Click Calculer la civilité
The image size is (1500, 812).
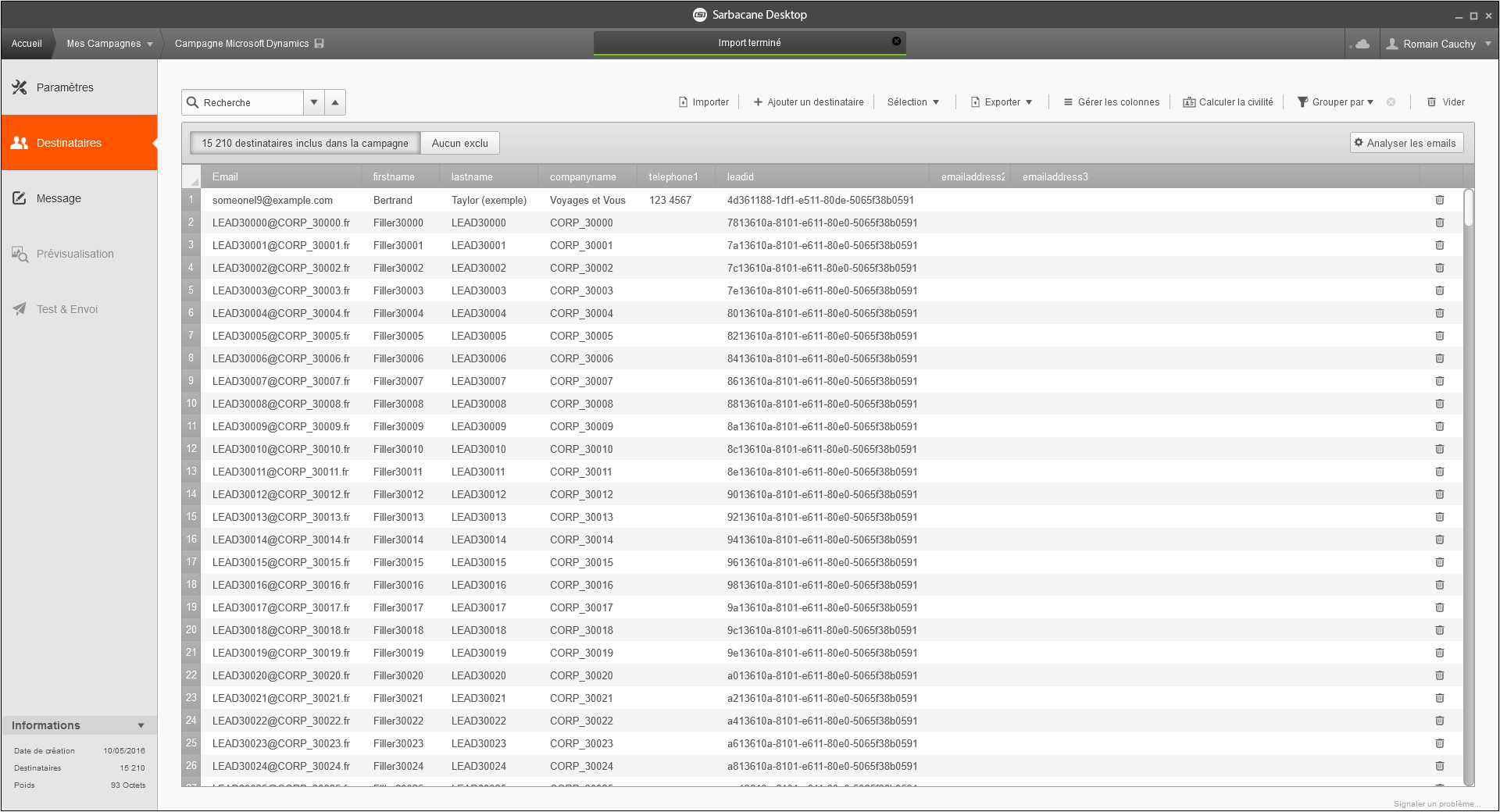[1228, 102]
